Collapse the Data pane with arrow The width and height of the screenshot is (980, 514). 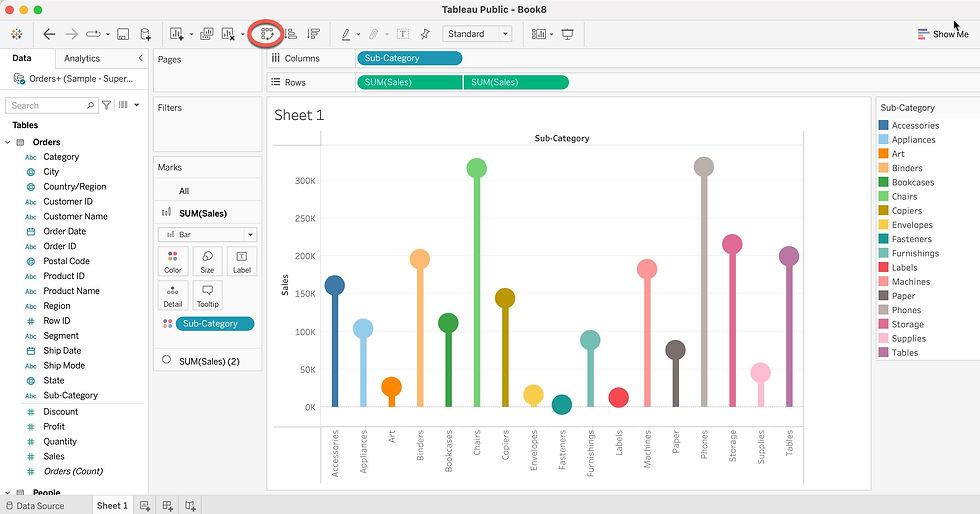tap(140, 58)
